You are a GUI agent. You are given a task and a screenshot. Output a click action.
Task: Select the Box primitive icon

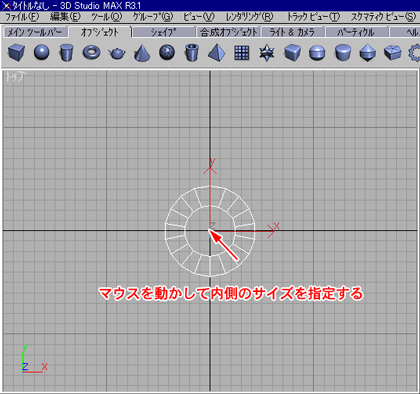pyautogui.click(x=16, y=52)
